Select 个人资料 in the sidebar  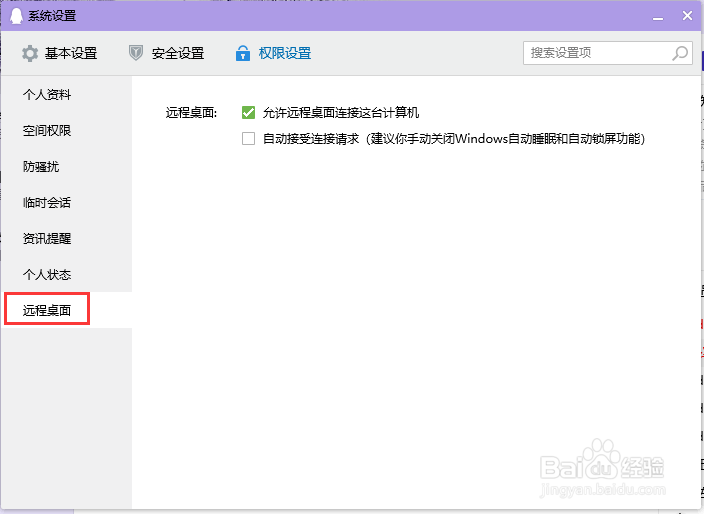(67, 94)
